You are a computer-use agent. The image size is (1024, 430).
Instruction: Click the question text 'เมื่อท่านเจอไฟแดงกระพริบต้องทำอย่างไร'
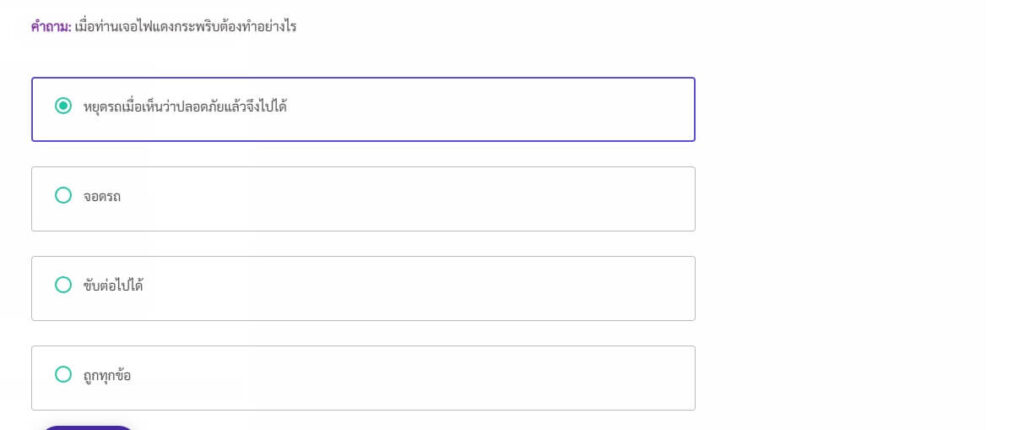pyautogui.click(x=185, y=27)
